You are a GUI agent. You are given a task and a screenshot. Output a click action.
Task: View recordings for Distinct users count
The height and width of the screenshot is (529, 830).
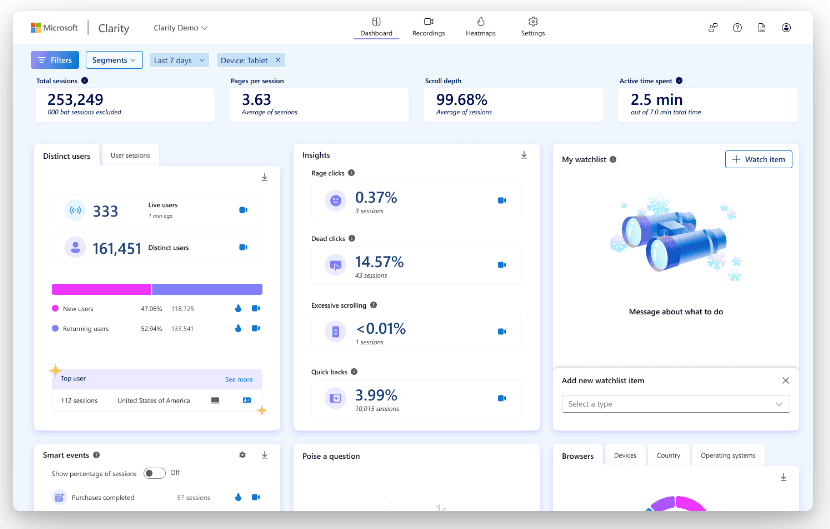(x=243, y=247)
